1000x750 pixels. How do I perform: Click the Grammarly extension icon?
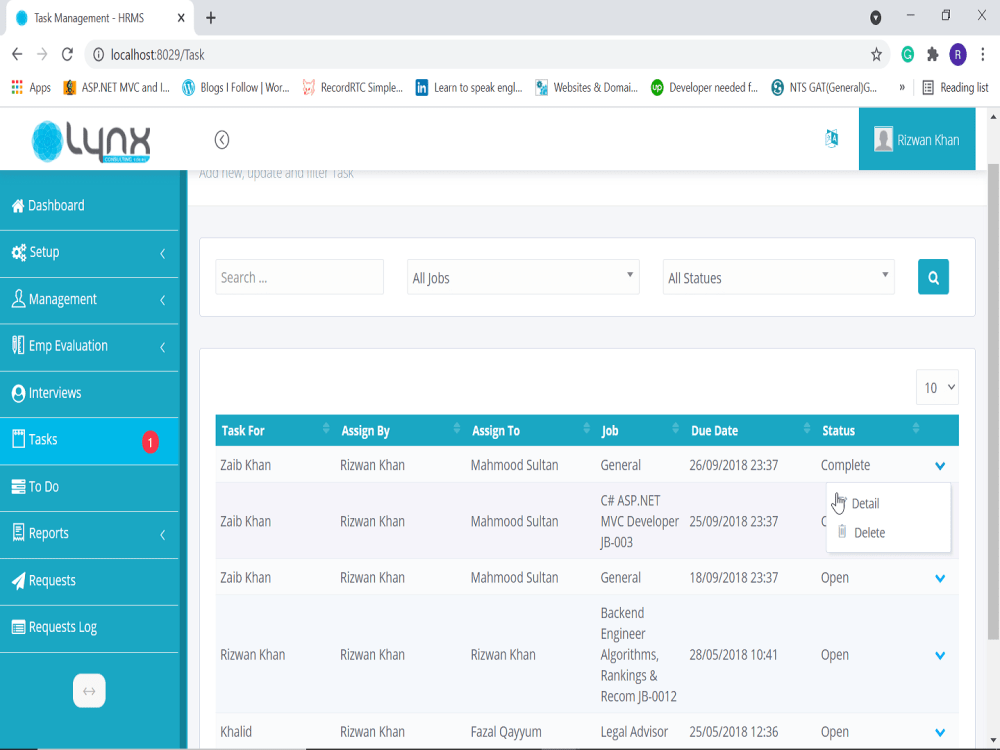coord(907,55)
